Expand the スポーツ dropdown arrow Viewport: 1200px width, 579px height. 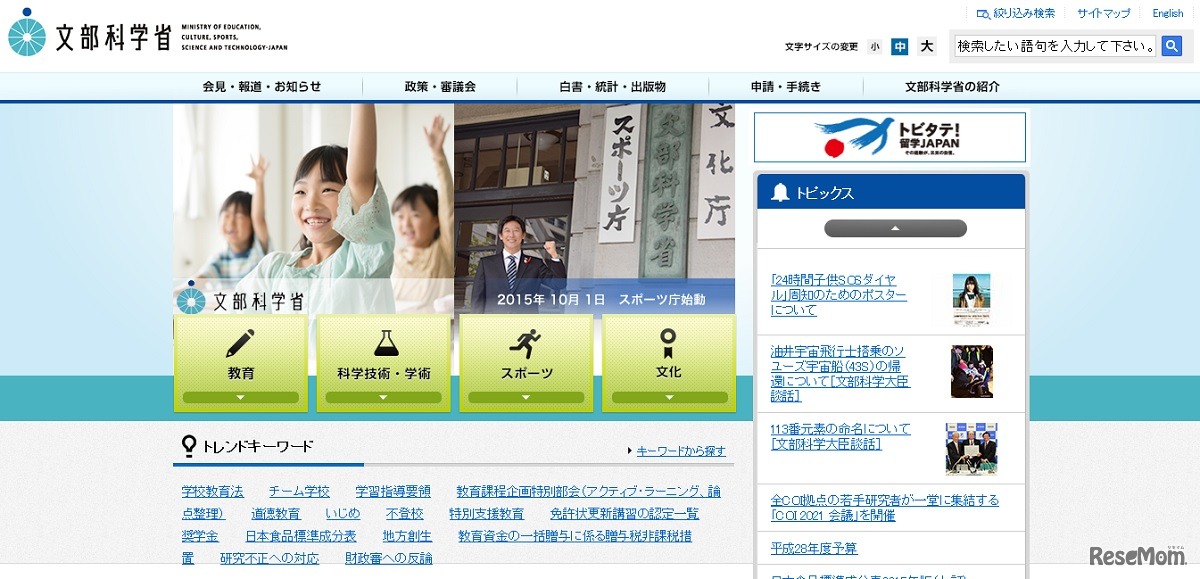click(525, 397)
